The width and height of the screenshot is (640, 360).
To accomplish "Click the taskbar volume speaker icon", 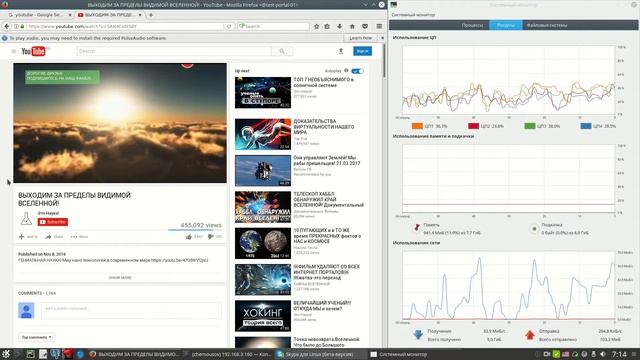I will [603, 354].
